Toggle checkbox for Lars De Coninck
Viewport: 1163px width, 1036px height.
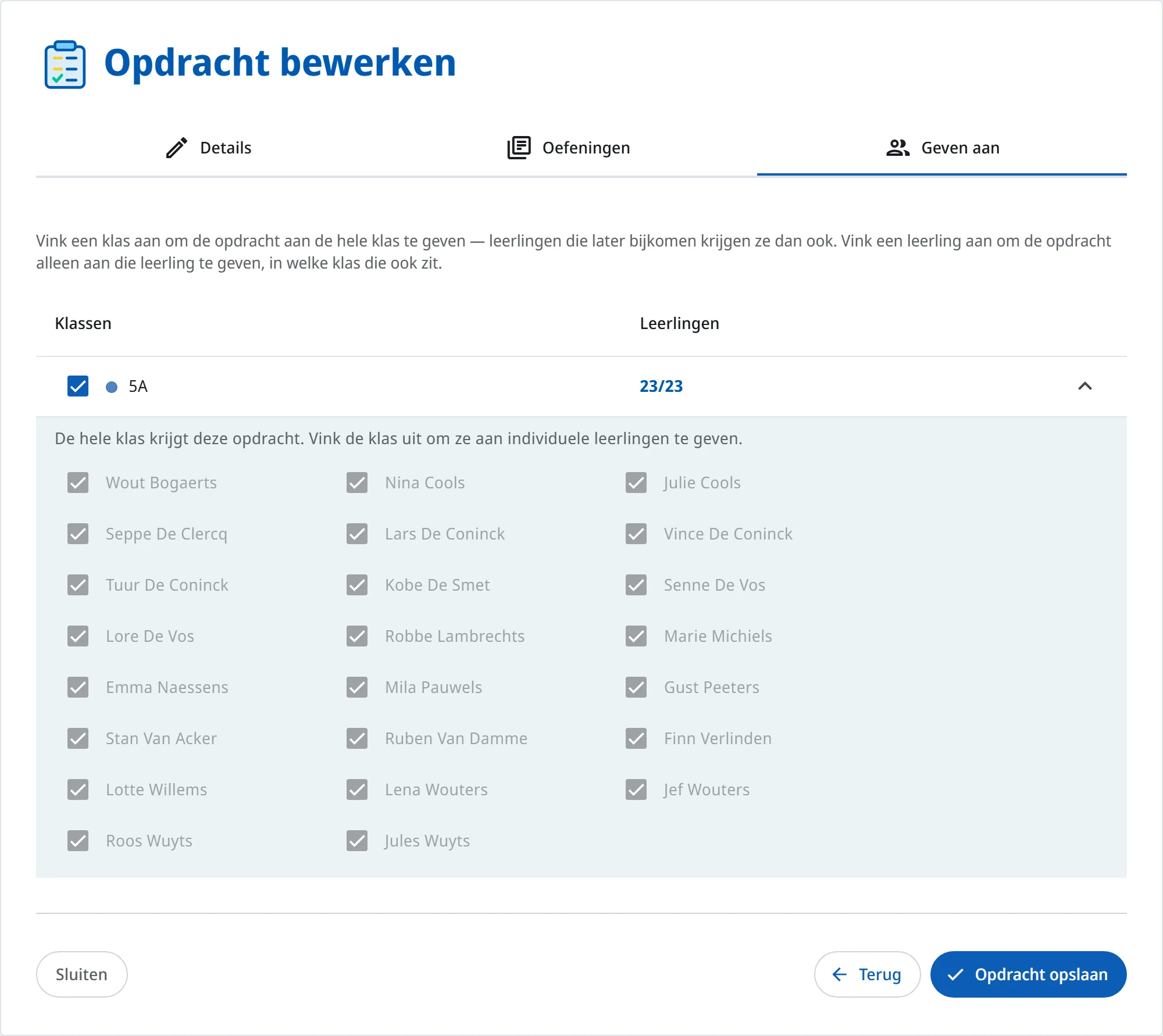coord(357,534)
